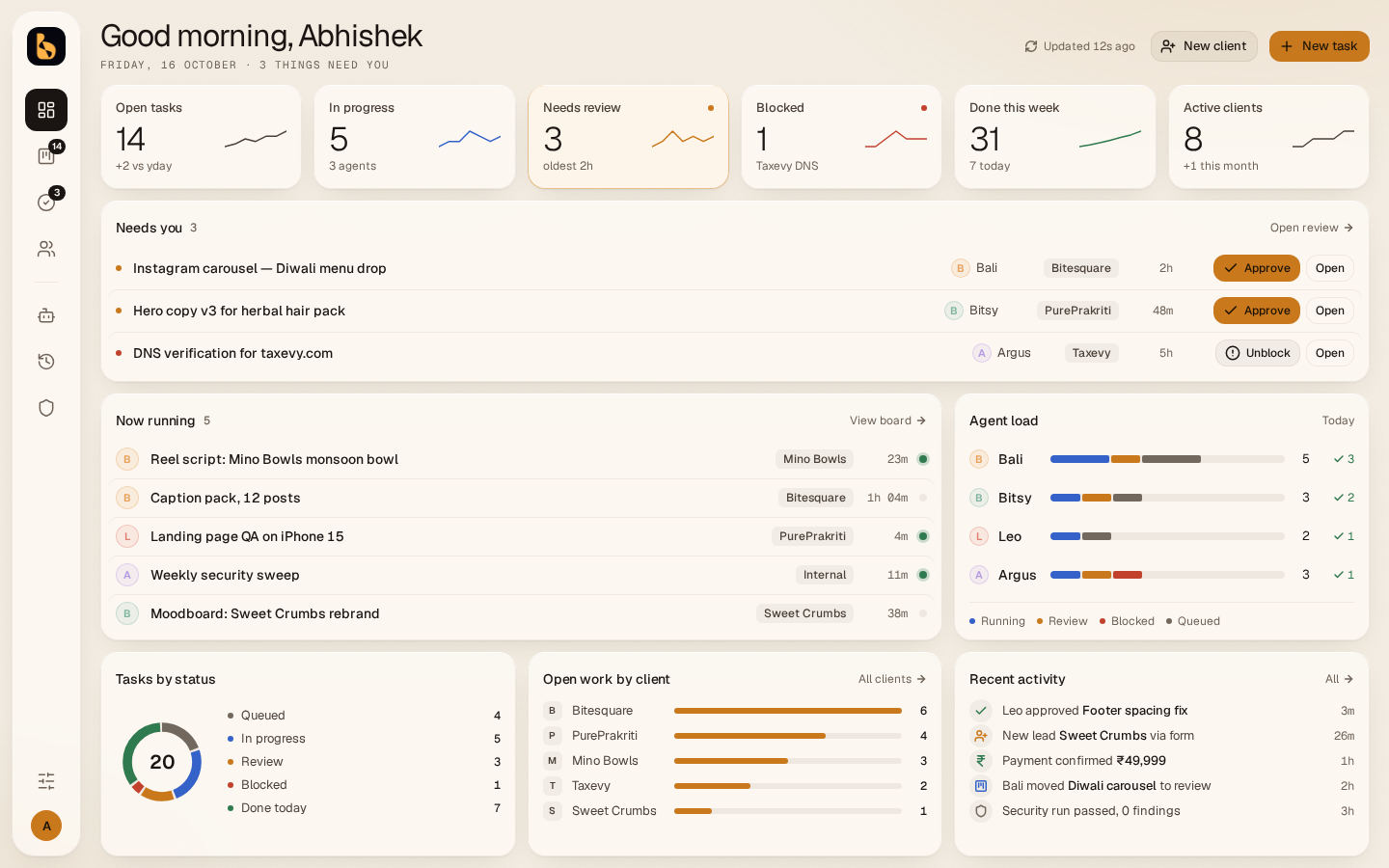Click Today label in Agent load
The height and width of the screenshot is (868, 1389).
pos(1338,420)
